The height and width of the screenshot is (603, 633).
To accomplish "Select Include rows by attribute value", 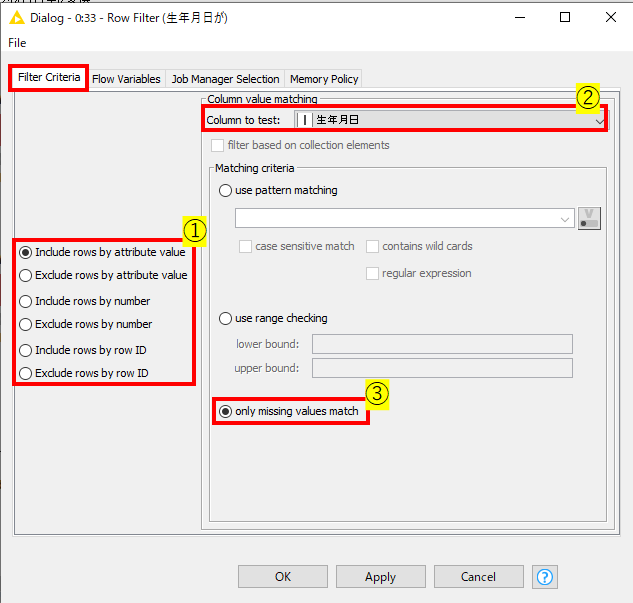I will (25, 253).
